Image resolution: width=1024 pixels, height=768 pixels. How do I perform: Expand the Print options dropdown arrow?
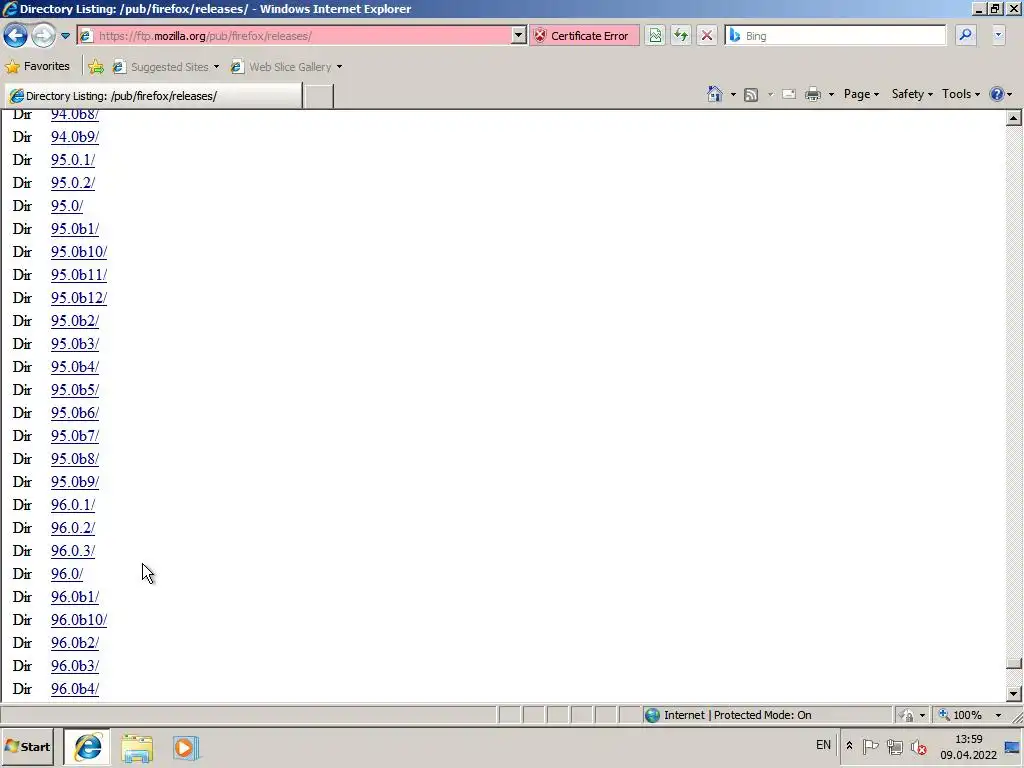coord(831,95)
